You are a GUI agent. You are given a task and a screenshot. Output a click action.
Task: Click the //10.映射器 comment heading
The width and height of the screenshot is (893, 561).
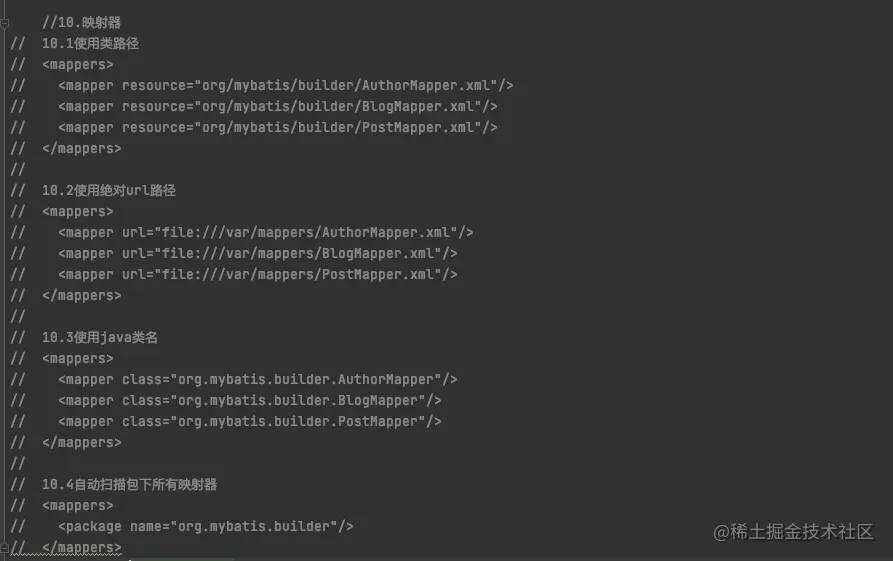coord(81,23)
